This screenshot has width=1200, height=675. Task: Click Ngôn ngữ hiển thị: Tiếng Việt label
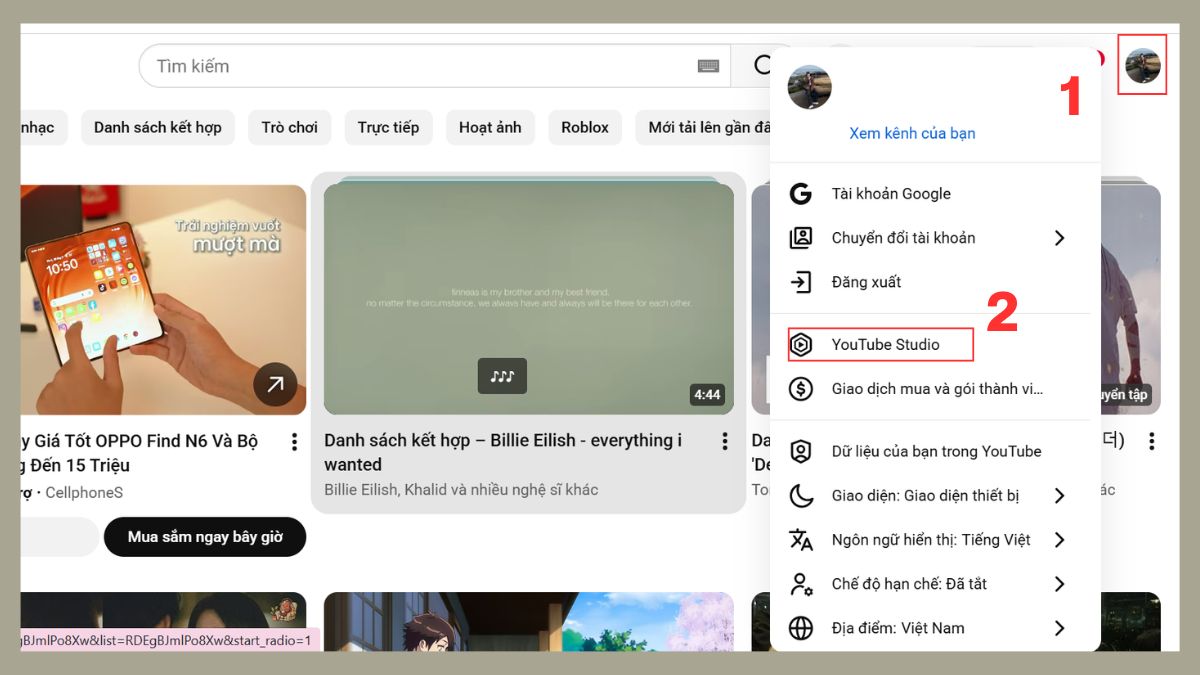point(931,540)
